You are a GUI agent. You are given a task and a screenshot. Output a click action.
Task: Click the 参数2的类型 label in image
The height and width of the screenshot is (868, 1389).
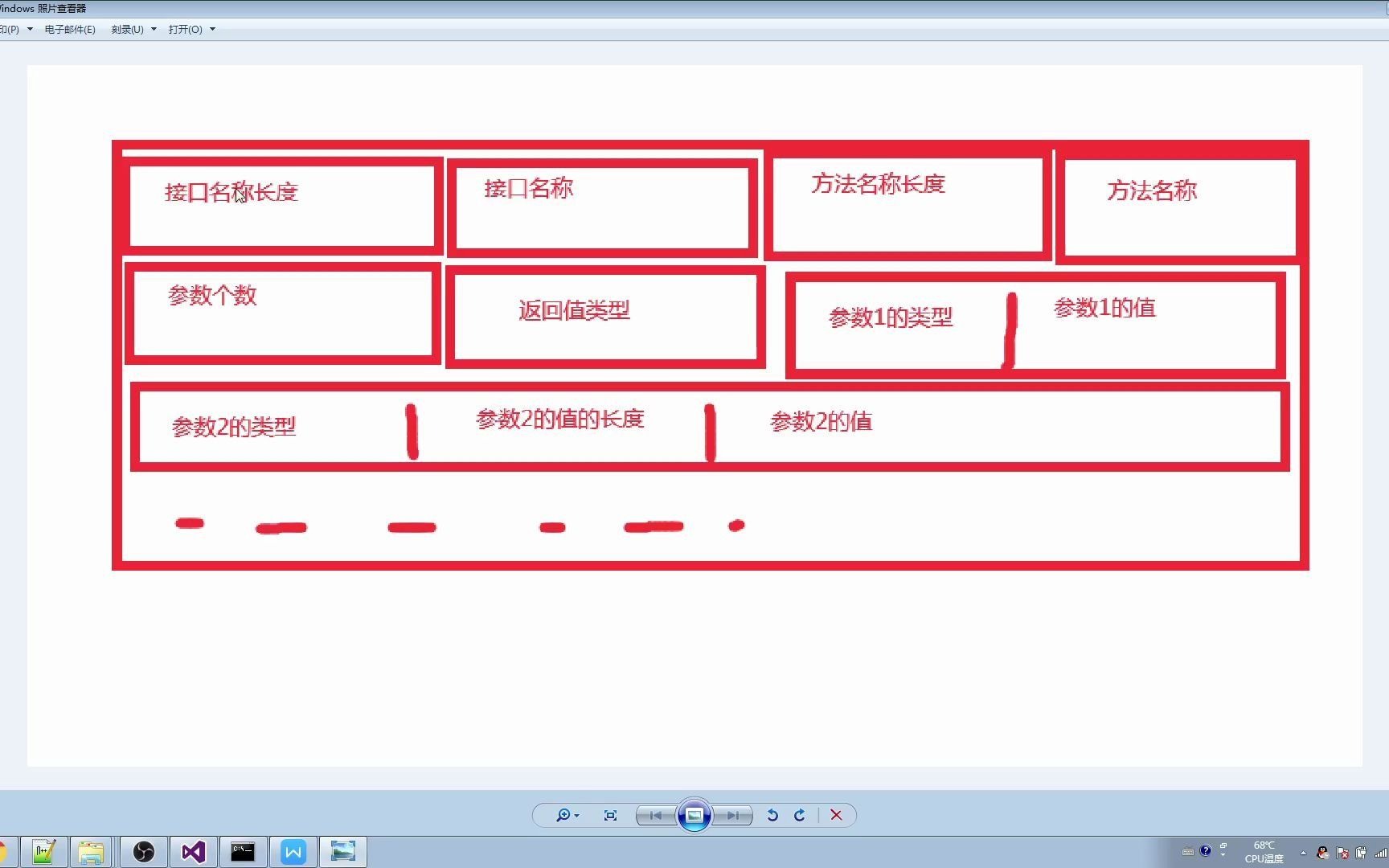[x=234, y=426]
